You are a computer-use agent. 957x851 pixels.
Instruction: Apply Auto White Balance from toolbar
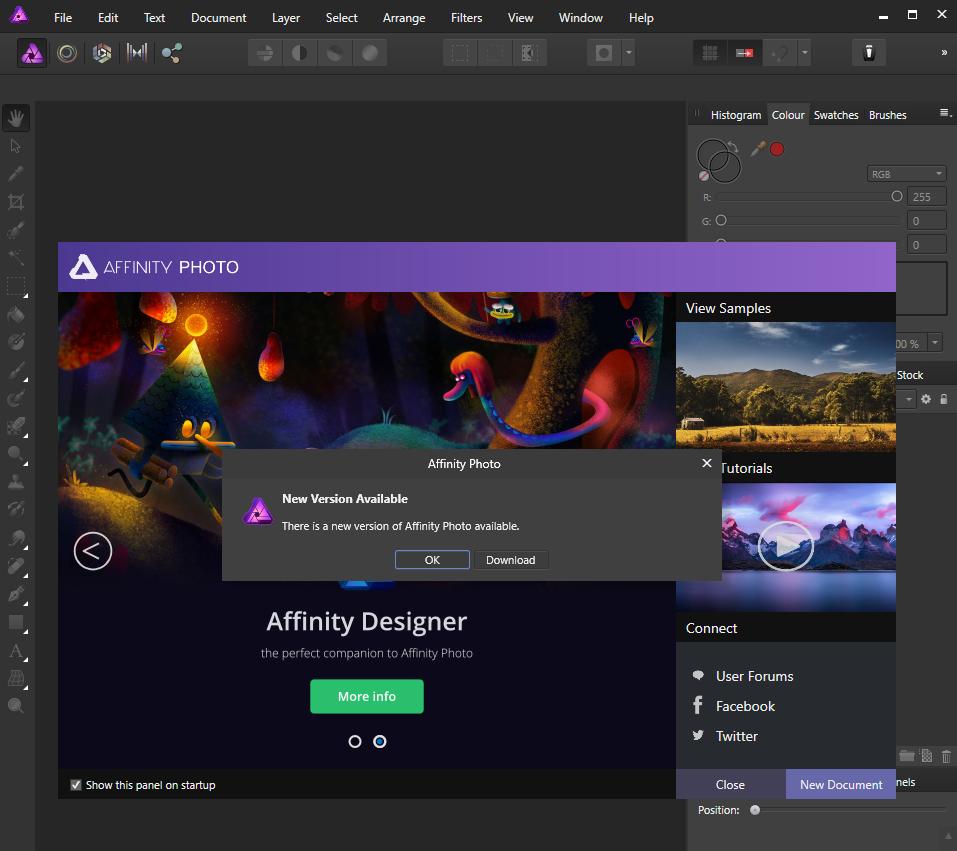(370, 53)
